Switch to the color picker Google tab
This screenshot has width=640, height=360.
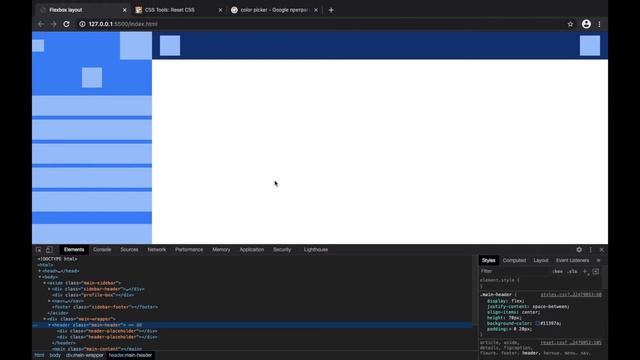tap(274, 10)
